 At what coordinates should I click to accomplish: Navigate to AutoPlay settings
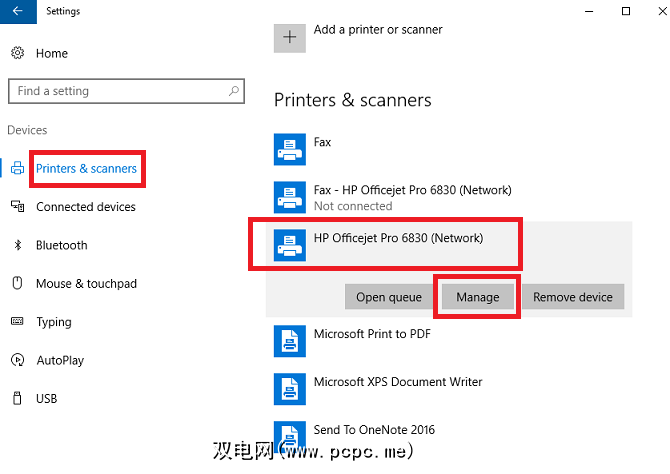click(60, 360)
